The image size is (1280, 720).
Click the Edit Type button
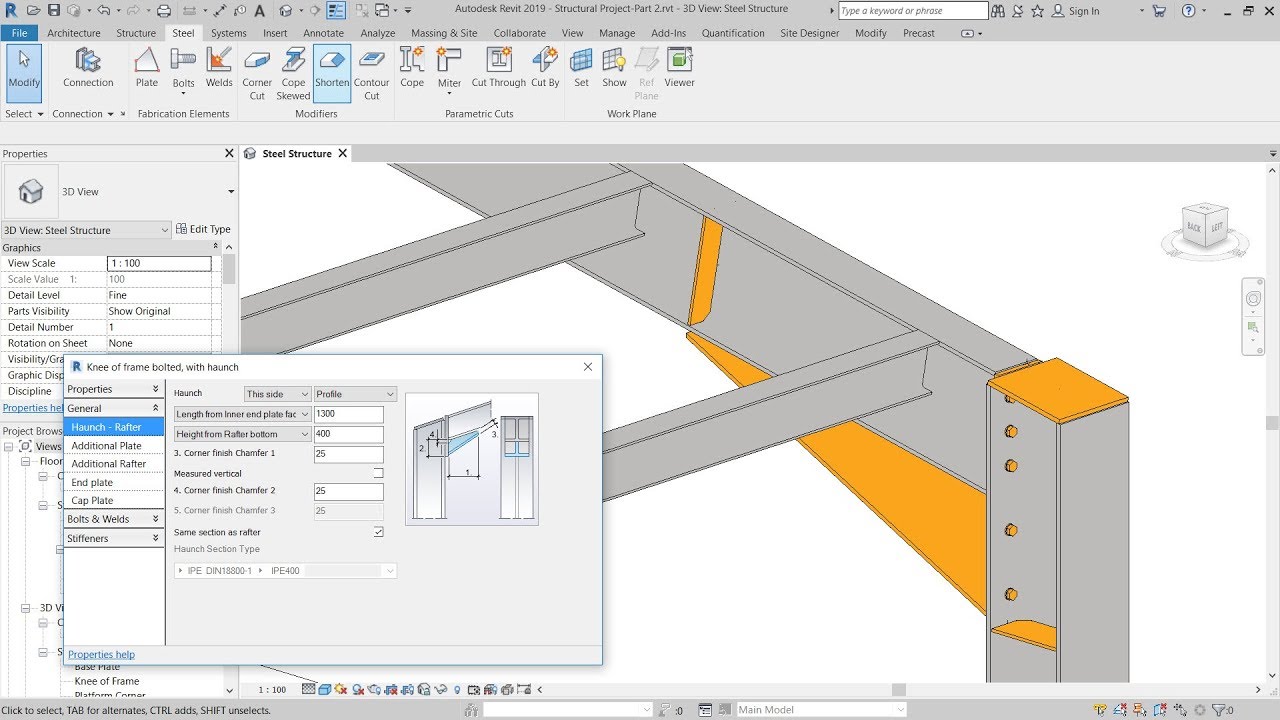(x=203, y=229)
